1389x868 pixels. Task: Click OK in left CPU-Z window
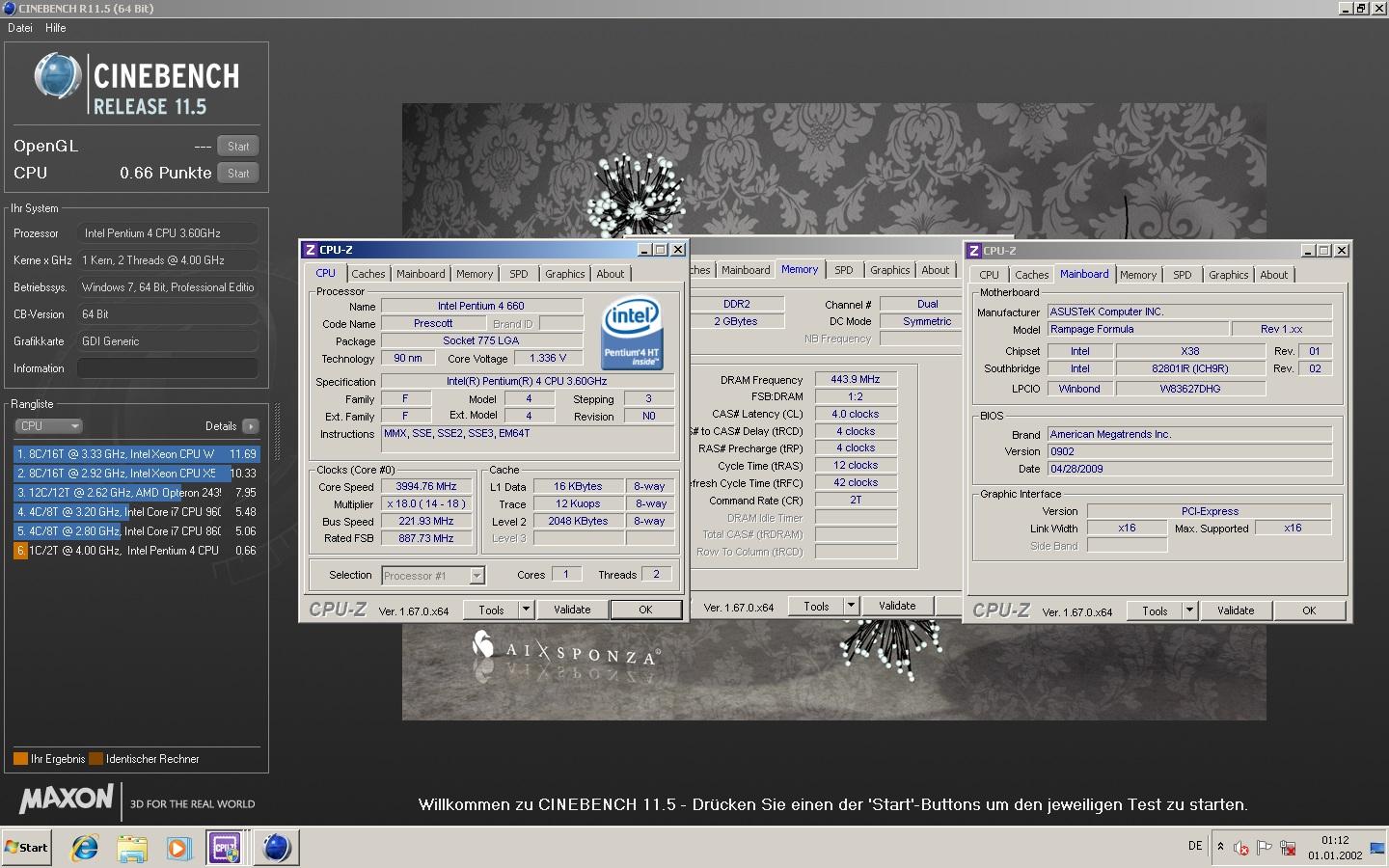pyautogui.click(x=645, y=610)
